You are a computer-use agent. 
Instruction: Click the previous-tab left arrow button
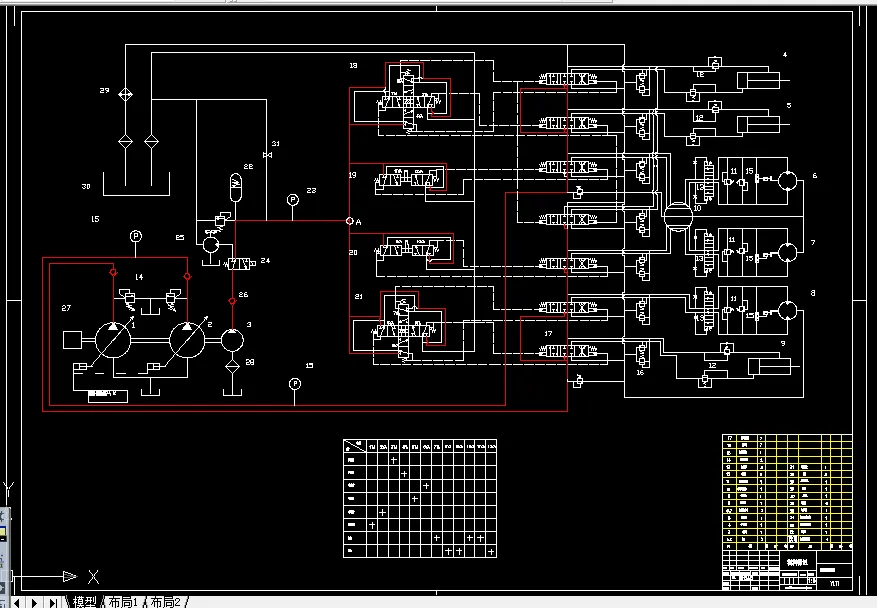click(17, 603)
